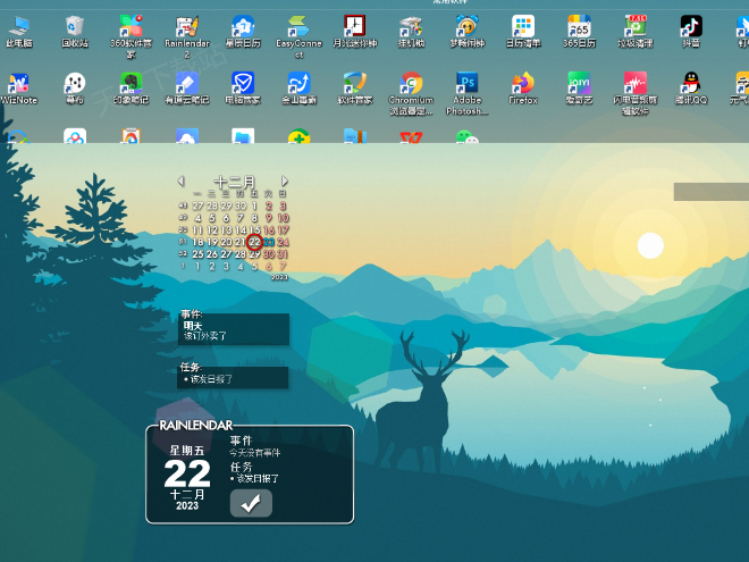
Task: Go to next month in the calendar
Action: (284, 181)
